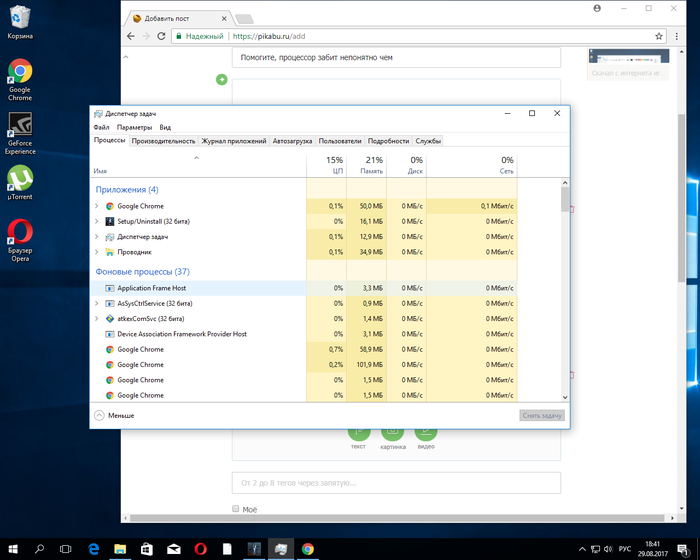Switch to the Службы tab

[x=428, y=141]
